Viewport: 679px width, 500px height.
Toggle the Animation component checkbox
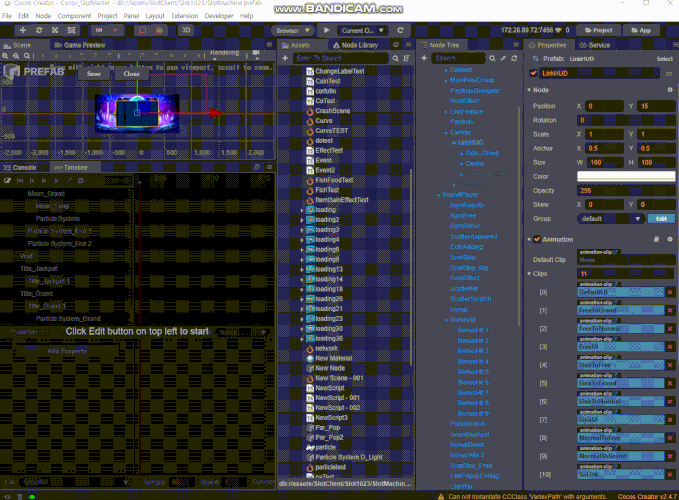coord(537,239)
